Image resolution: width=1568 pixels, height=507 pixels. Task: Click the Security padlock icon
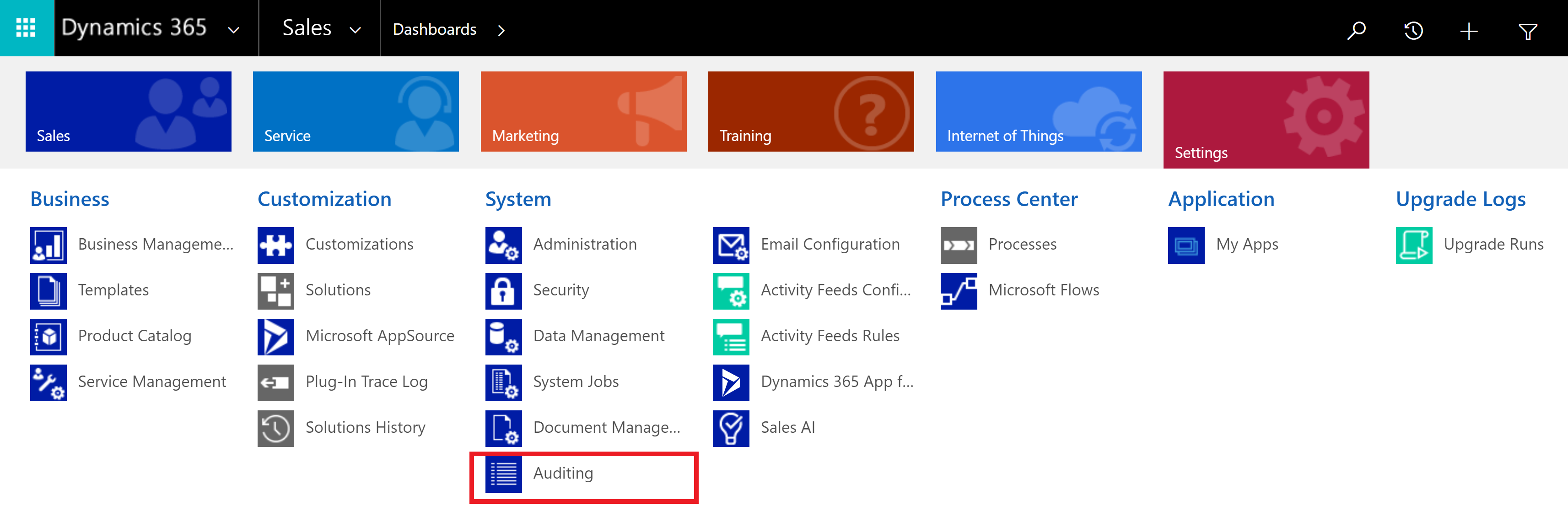pyautogui.click(x=503, y=291)
